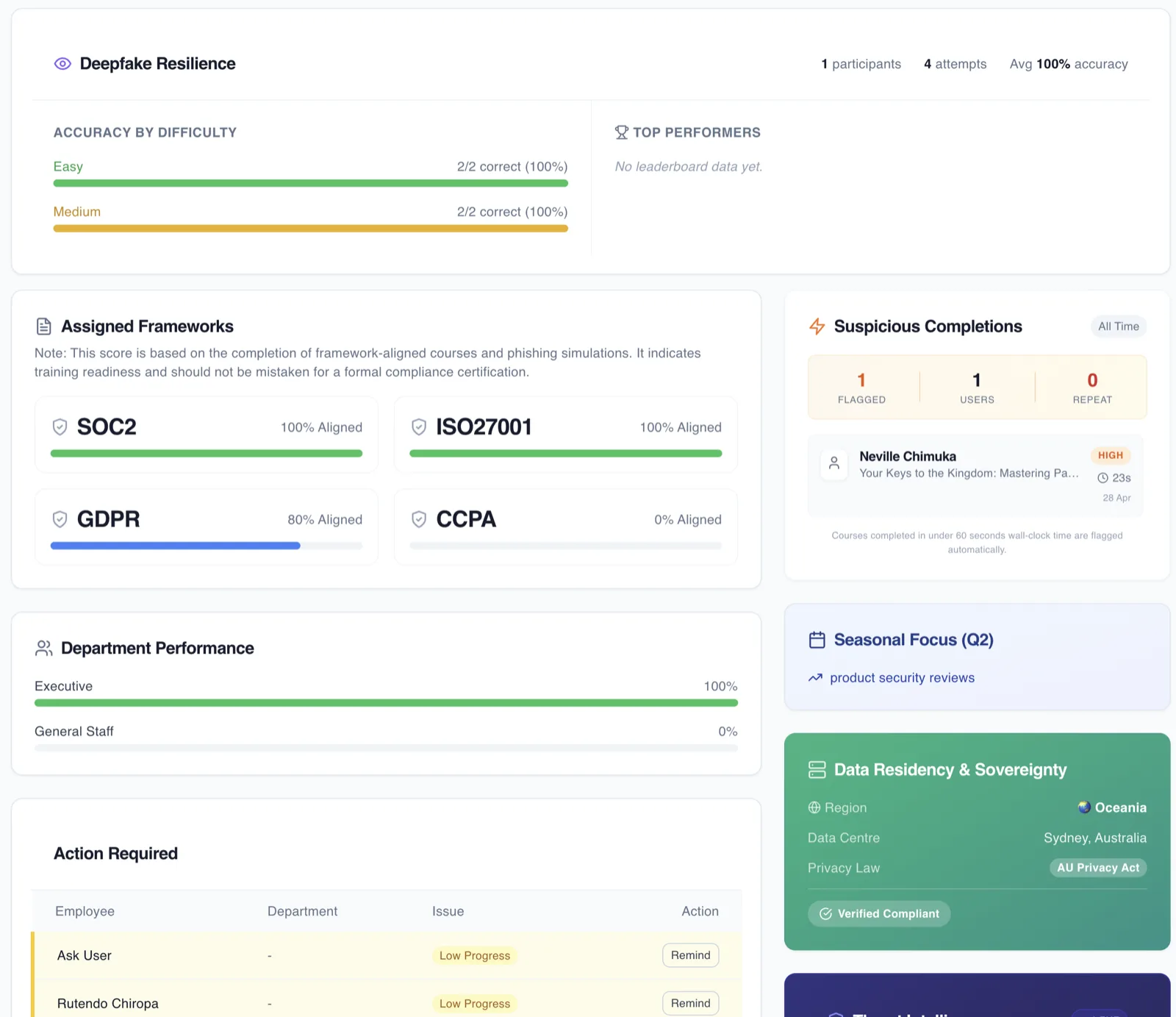
Task: Click the SOC2 shield icon
Action: click(x=60, y=427)
